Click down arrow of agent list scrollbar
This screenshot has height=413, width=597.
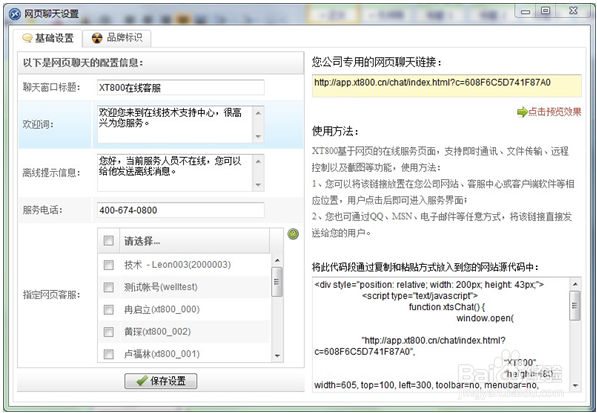click(277, 356)
